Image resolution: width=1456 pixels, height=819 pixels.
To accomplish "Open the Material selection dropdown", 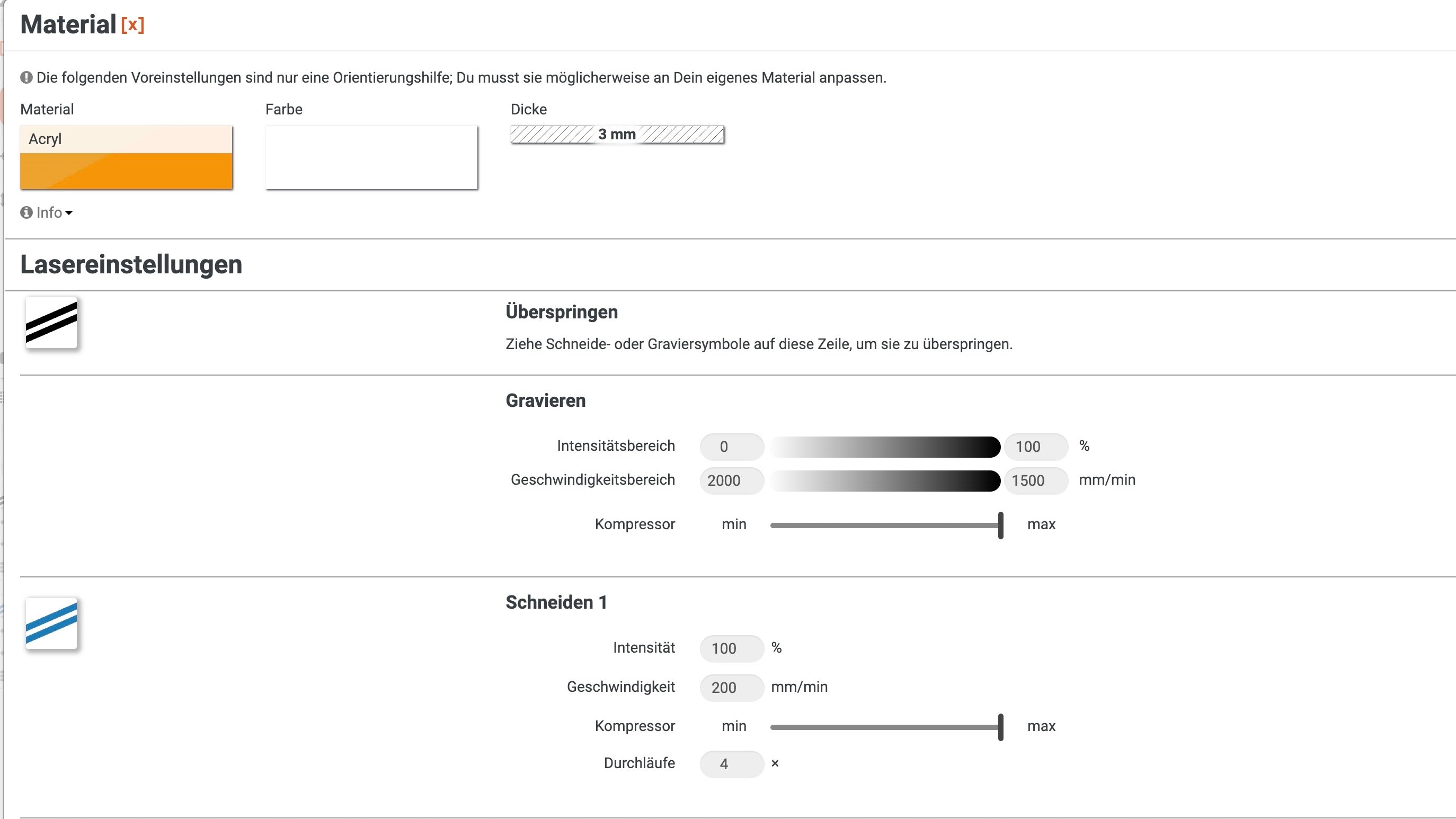I will click(x=126, y=139).
